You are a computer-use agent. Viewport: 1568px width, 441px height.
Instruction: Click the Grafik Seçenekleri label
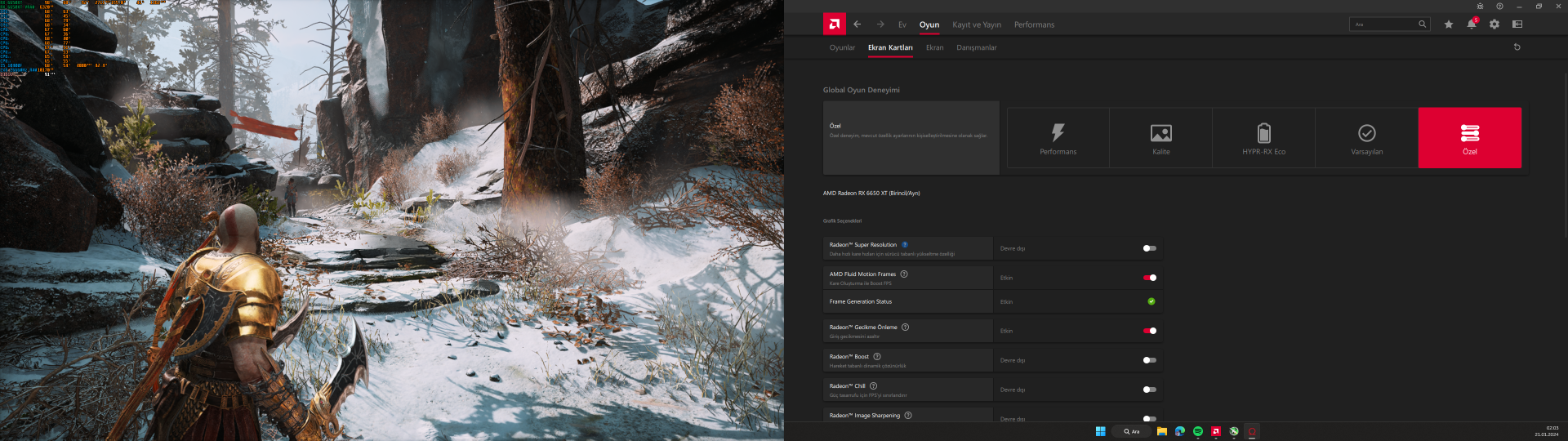[842, 220]
